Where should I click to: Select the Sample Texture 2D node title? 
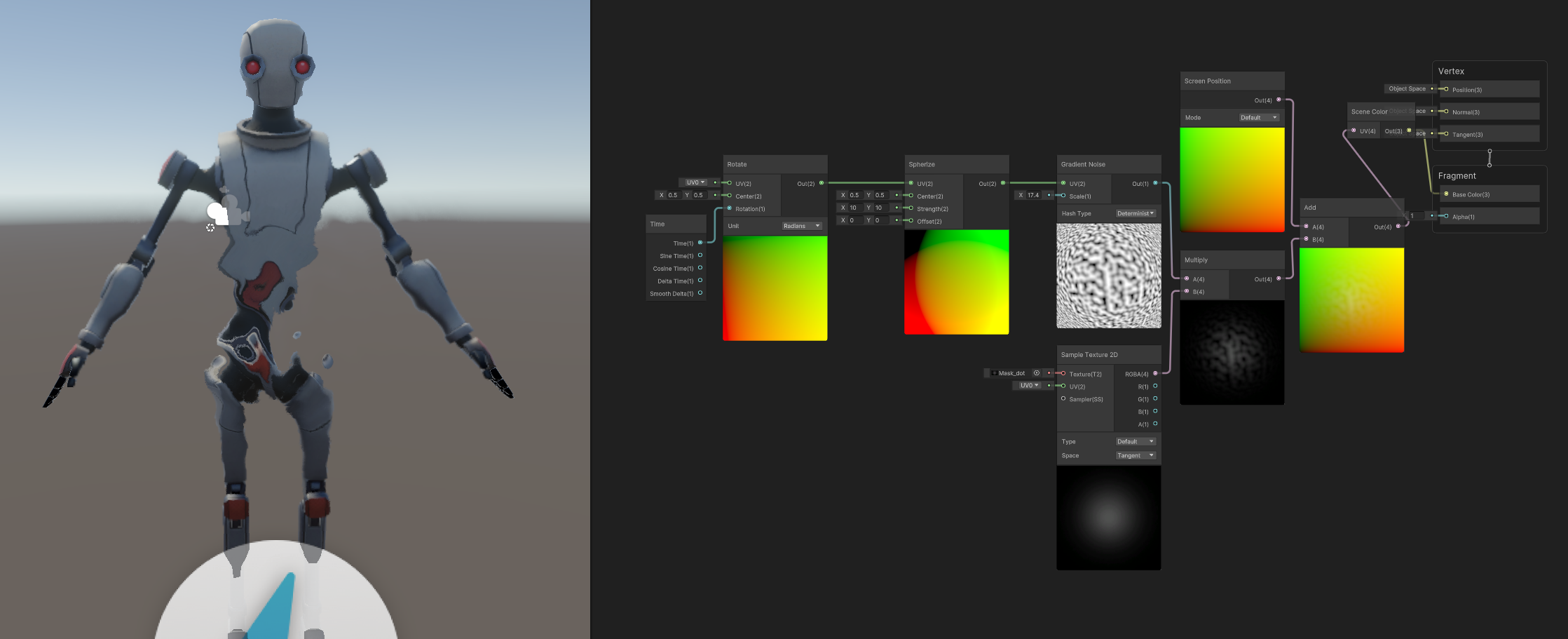click(1089, 355)
